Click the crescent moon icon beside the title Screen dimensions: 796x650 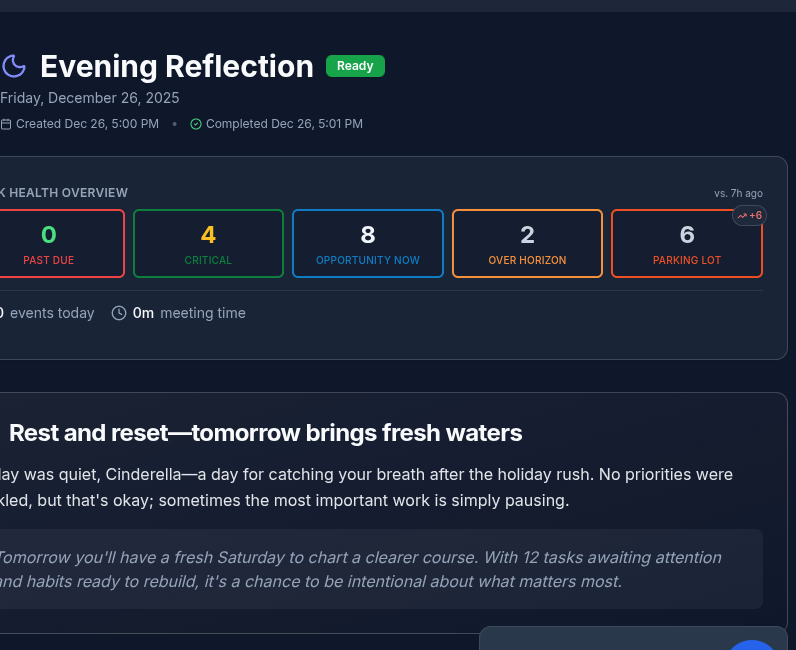[x=14, y=67]
